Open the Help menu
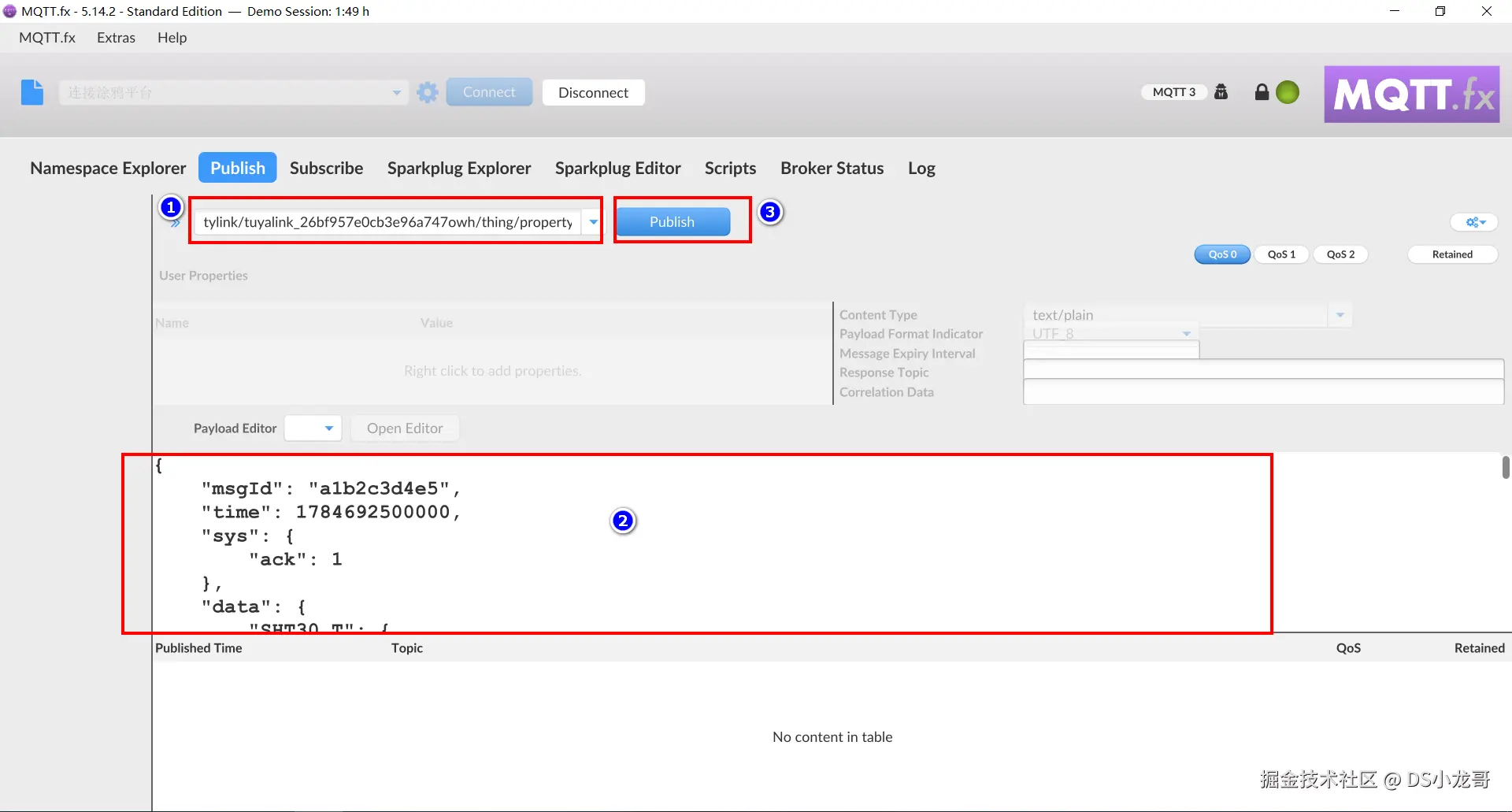This screenshot has width=1512, height=812. [x=172, y=38]
